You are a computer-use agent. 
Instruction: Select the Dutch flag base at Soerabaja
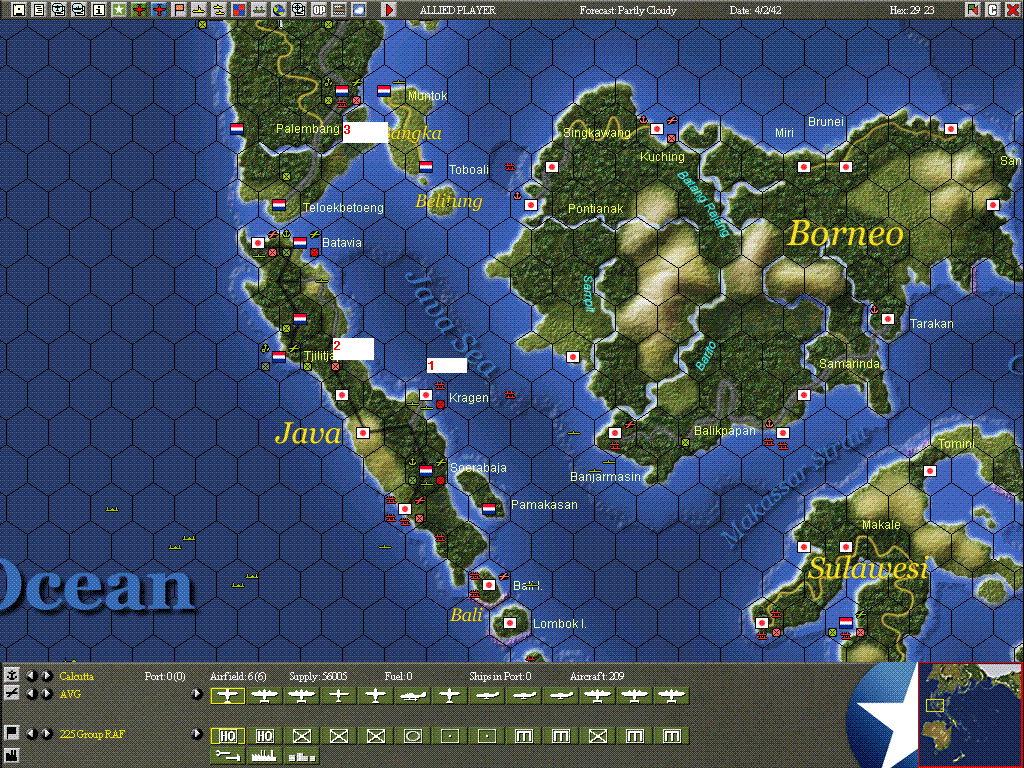tap(426, 470)
